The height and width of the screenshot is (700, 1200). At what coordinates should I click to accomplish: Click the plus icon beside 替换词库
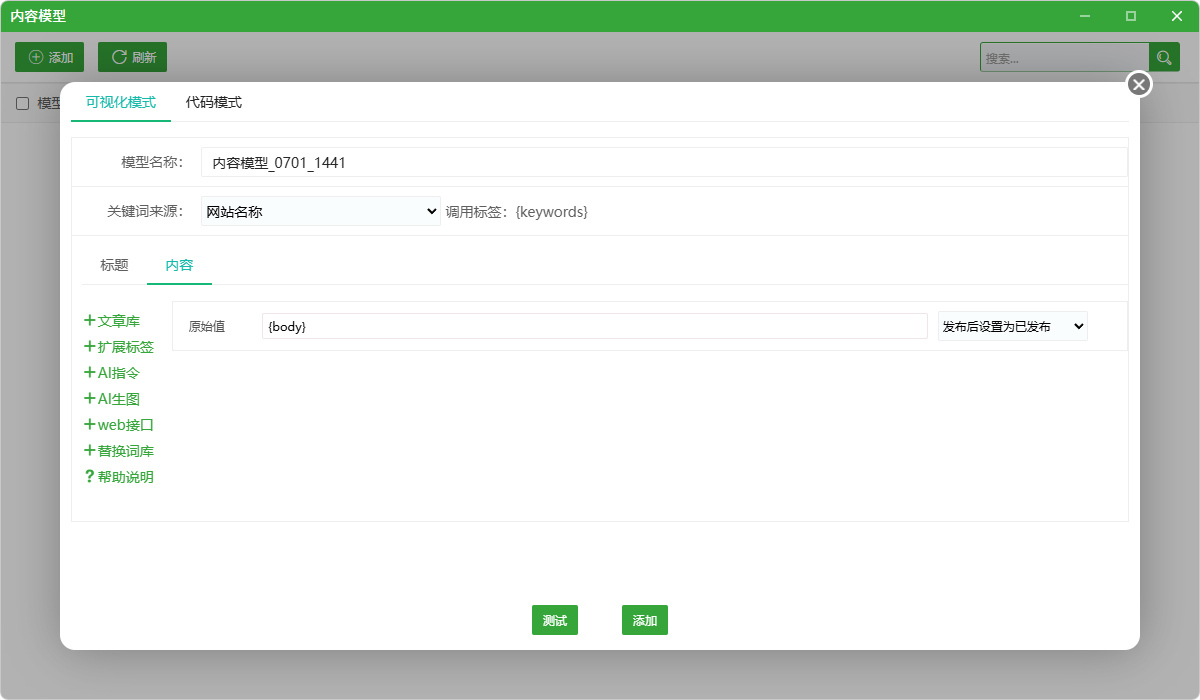(90, 450)
